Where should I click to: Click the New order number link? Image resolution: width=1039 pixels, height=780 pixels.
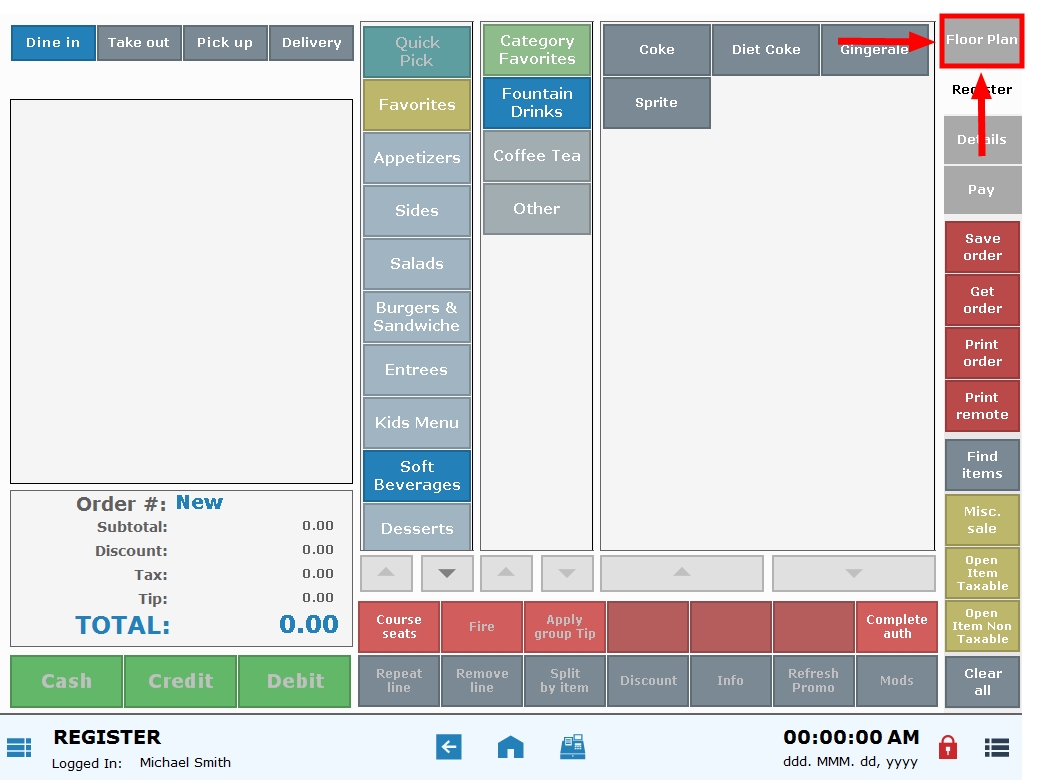(x=199, y=502)
